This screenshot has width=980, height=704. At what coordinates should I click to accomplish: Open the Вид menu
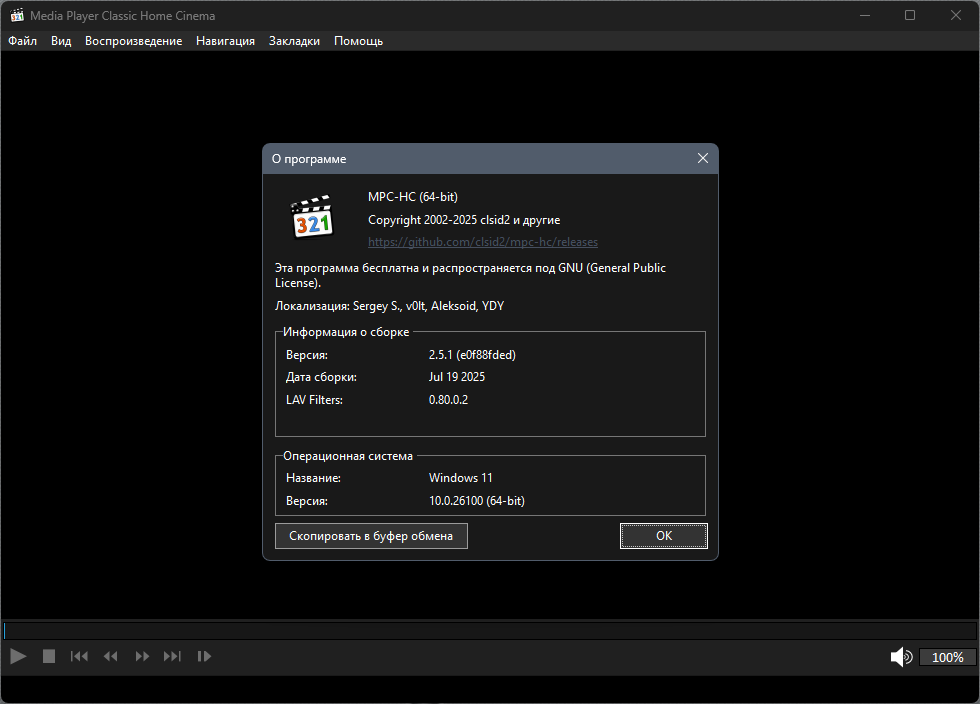61,41
